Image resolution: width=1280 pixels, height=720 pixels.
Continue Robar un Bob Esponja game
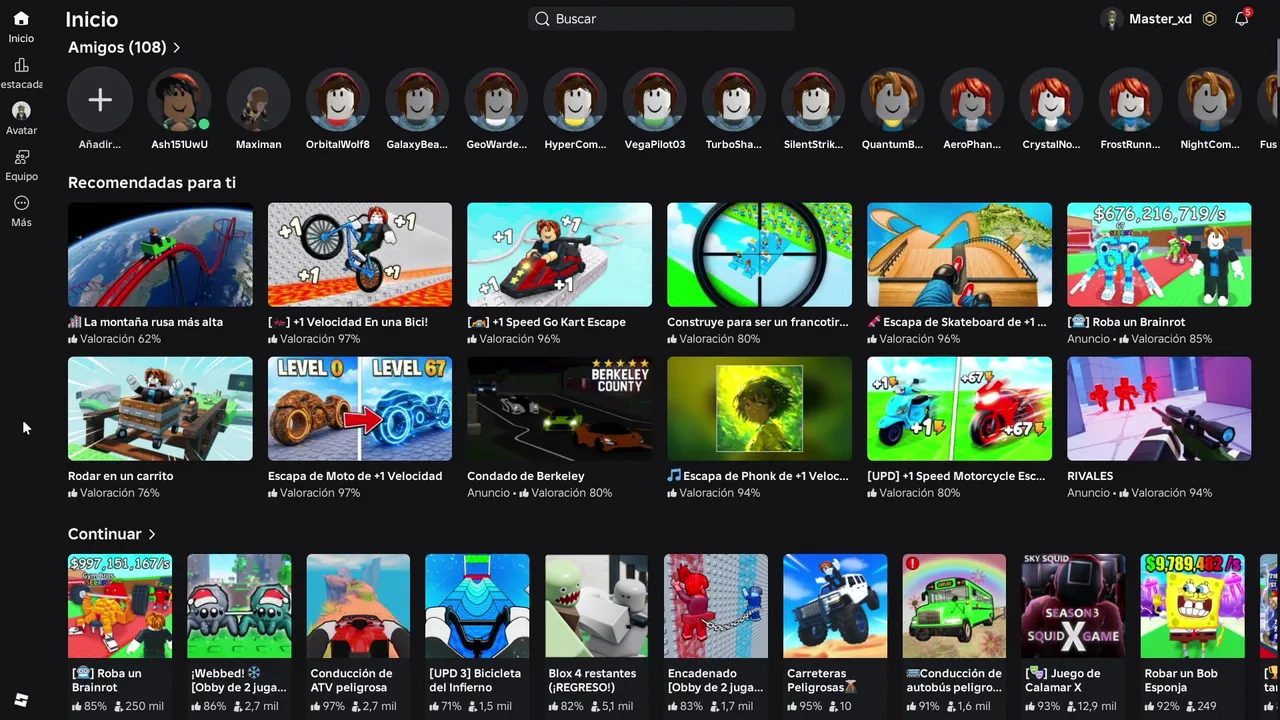(1193, 606)
